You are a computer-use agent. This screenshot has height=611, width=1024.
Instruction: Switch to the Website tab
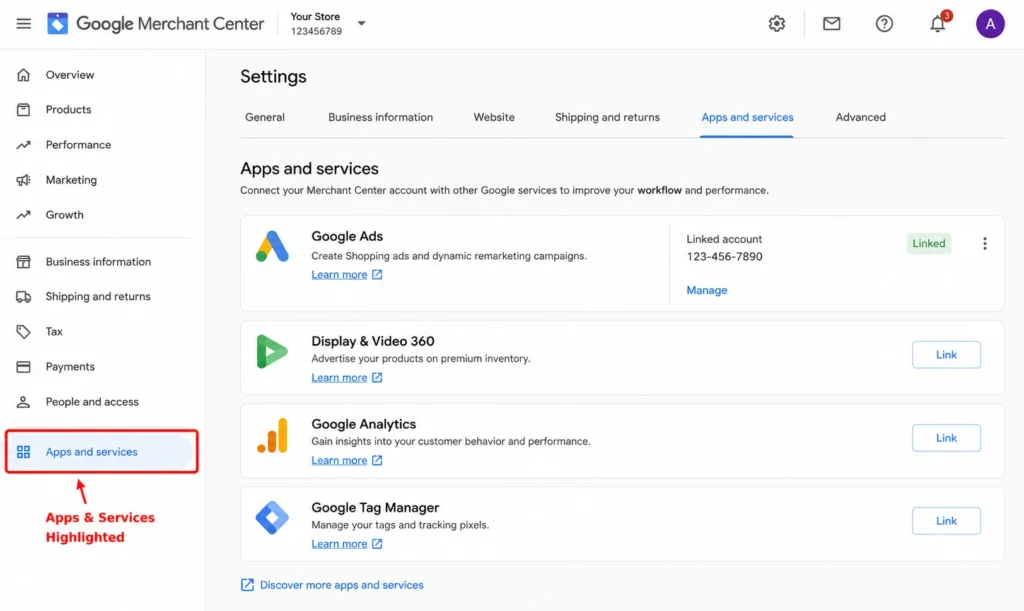494,118
